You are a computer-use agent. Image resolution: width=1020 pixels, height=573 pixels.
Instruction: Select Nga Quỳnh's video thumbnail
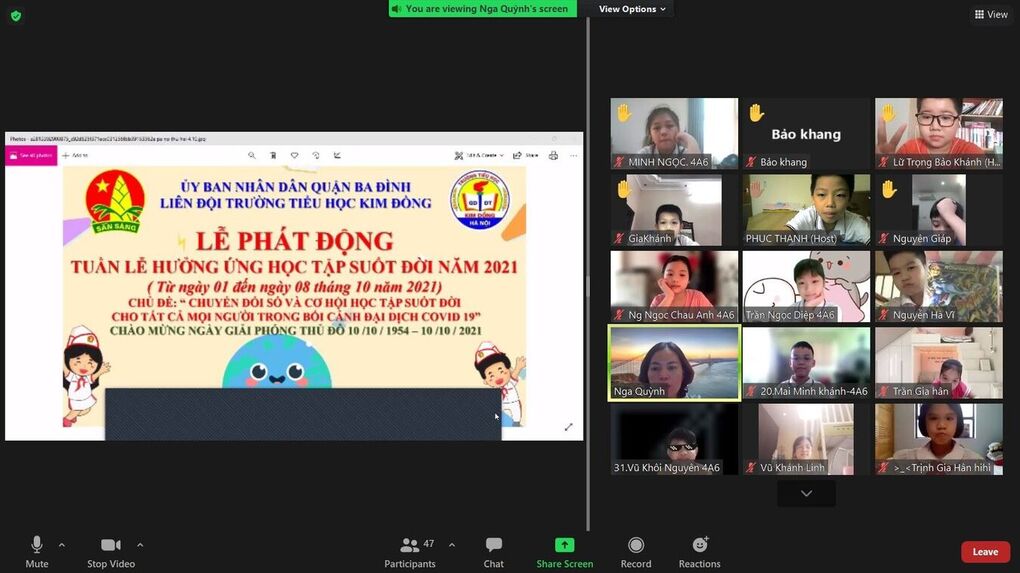[x=674, y=363]
